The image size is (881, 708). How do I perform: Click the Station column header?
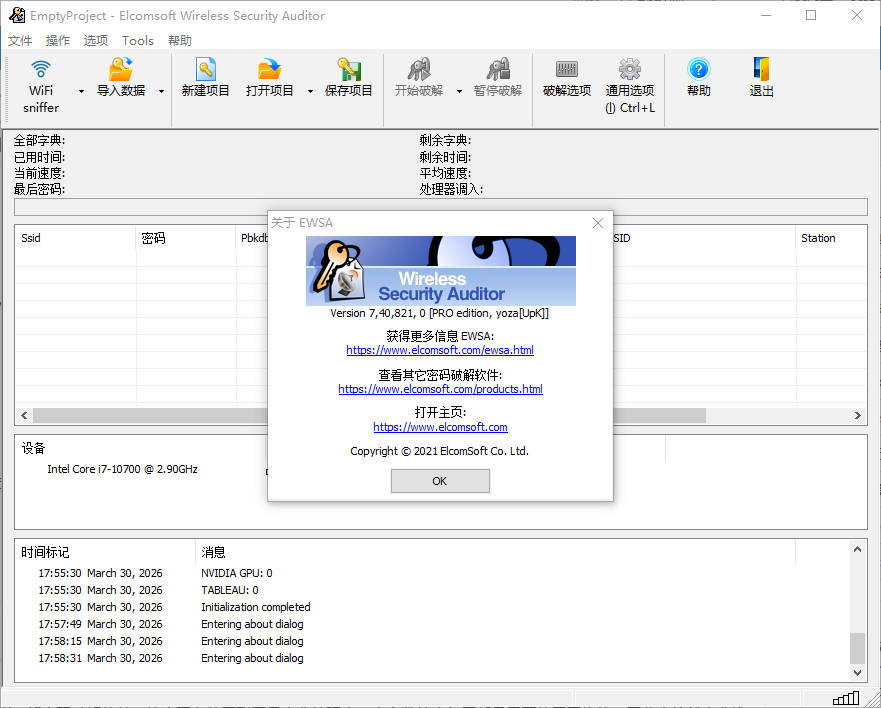(x=832, y=238)
